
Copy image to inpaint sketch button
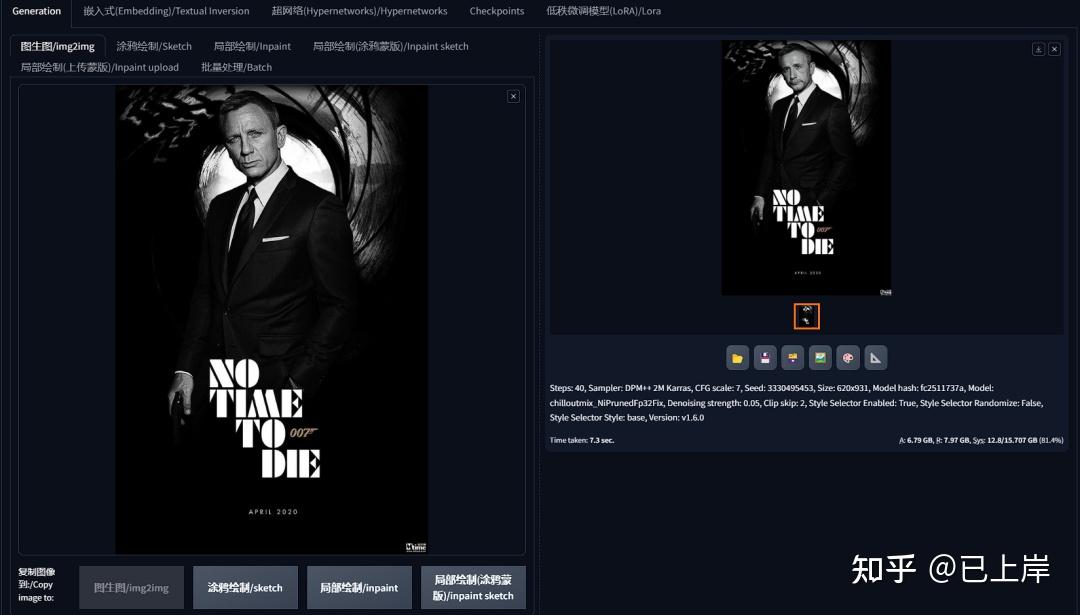[473, 587]
